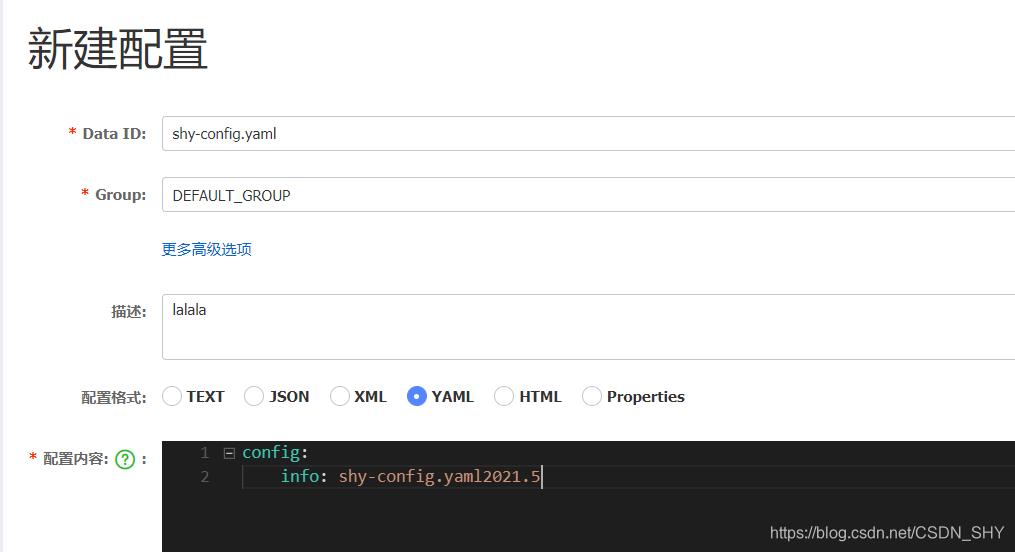Click the 新建配置 page heading
The image size is (1015, 552).
(x=118, y=49)
